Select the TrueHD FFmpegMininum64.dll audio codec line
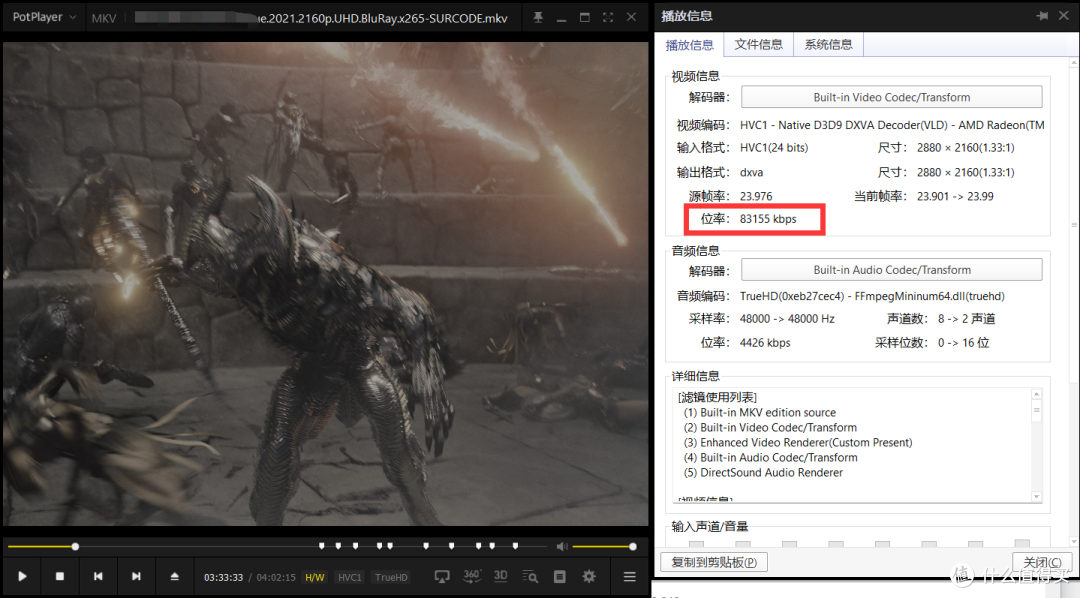Screen dimensions: 1080x598 click(x=872, y=296)
